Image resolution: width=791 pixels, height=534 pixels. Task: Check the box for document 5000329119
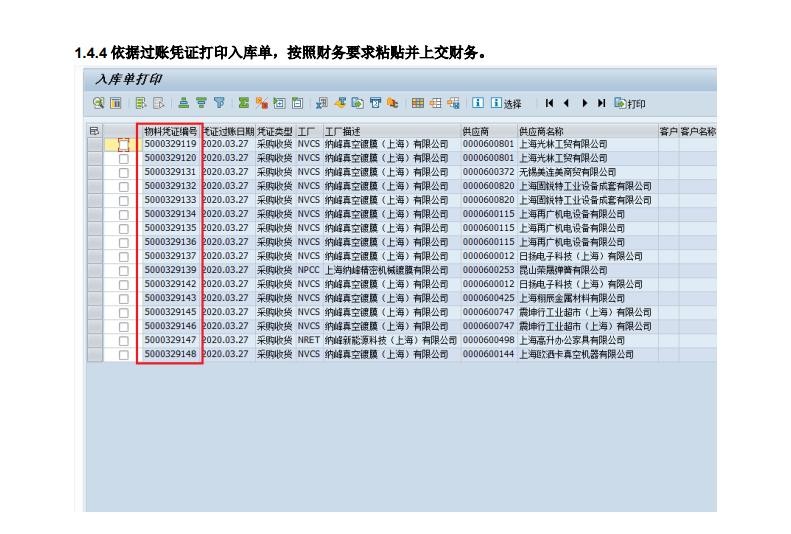point(124,144)
